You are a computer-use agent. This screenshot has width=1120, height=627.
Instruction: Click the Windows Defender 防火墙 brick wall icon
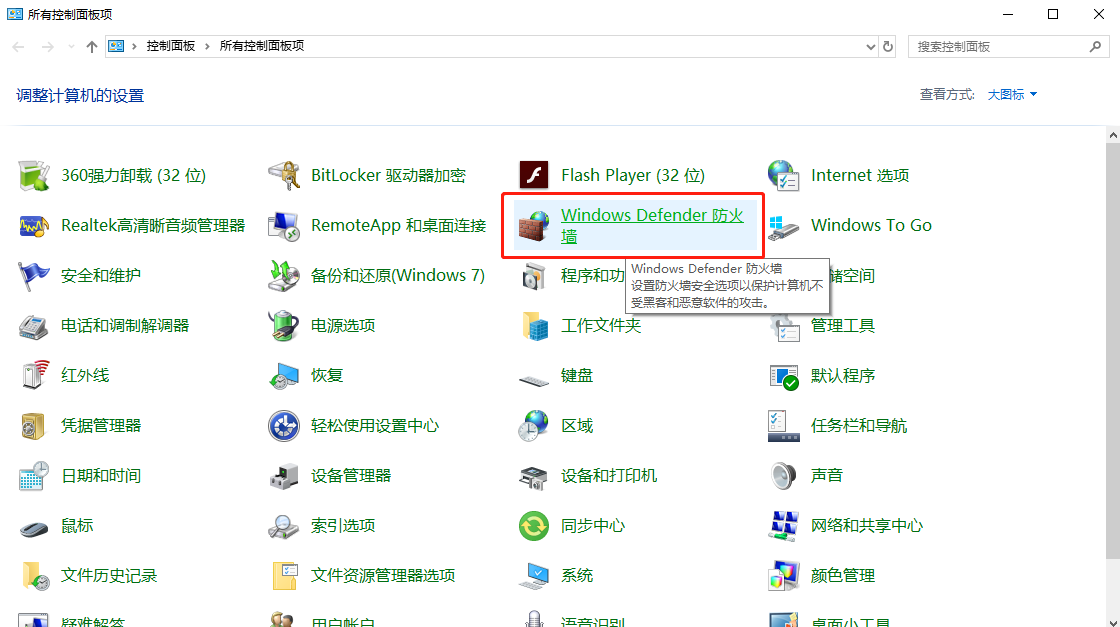coord(534,226)
